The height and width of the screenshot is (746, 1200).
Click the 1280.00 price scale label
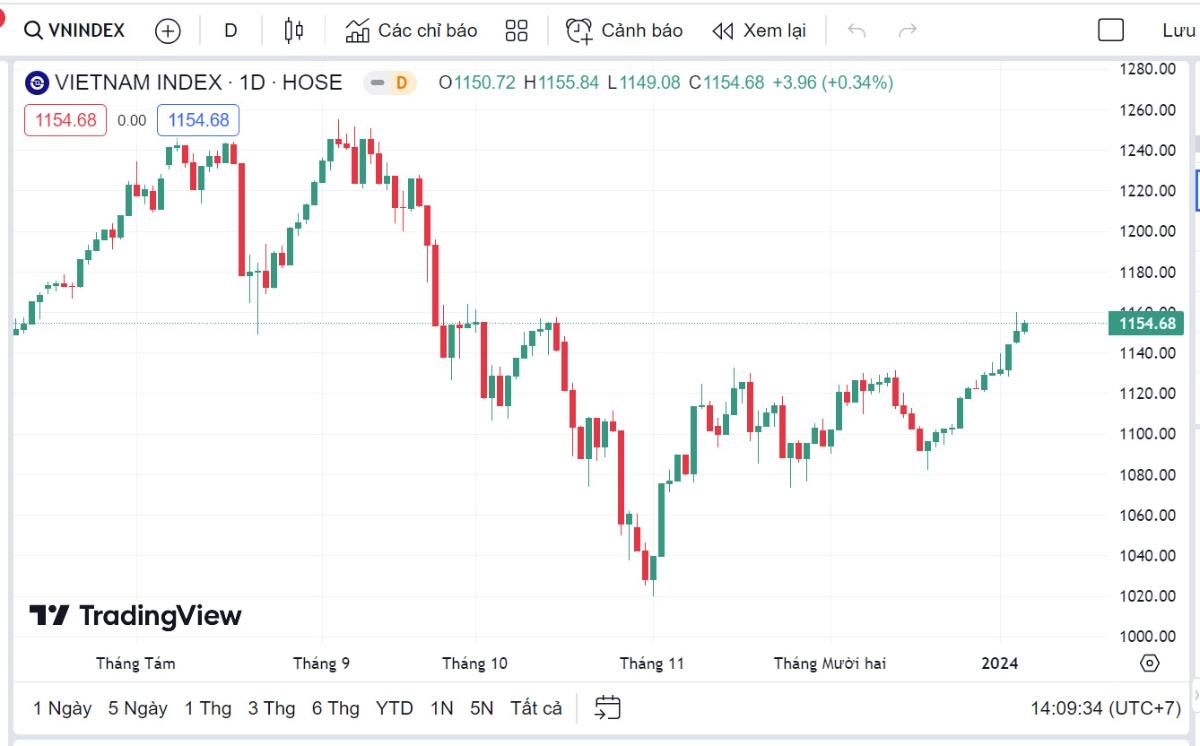(x=1147, y=69)
